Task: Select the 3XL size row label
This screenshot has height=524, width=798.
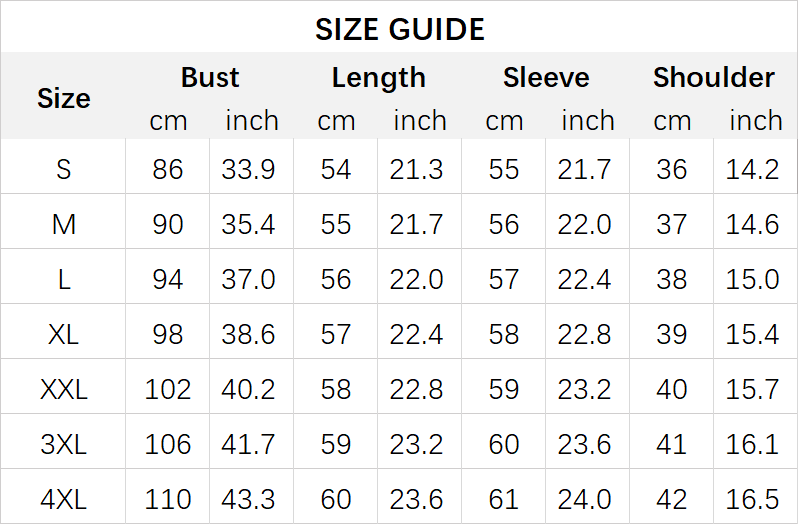Action: pyautogui.click(x=63, y=443)
